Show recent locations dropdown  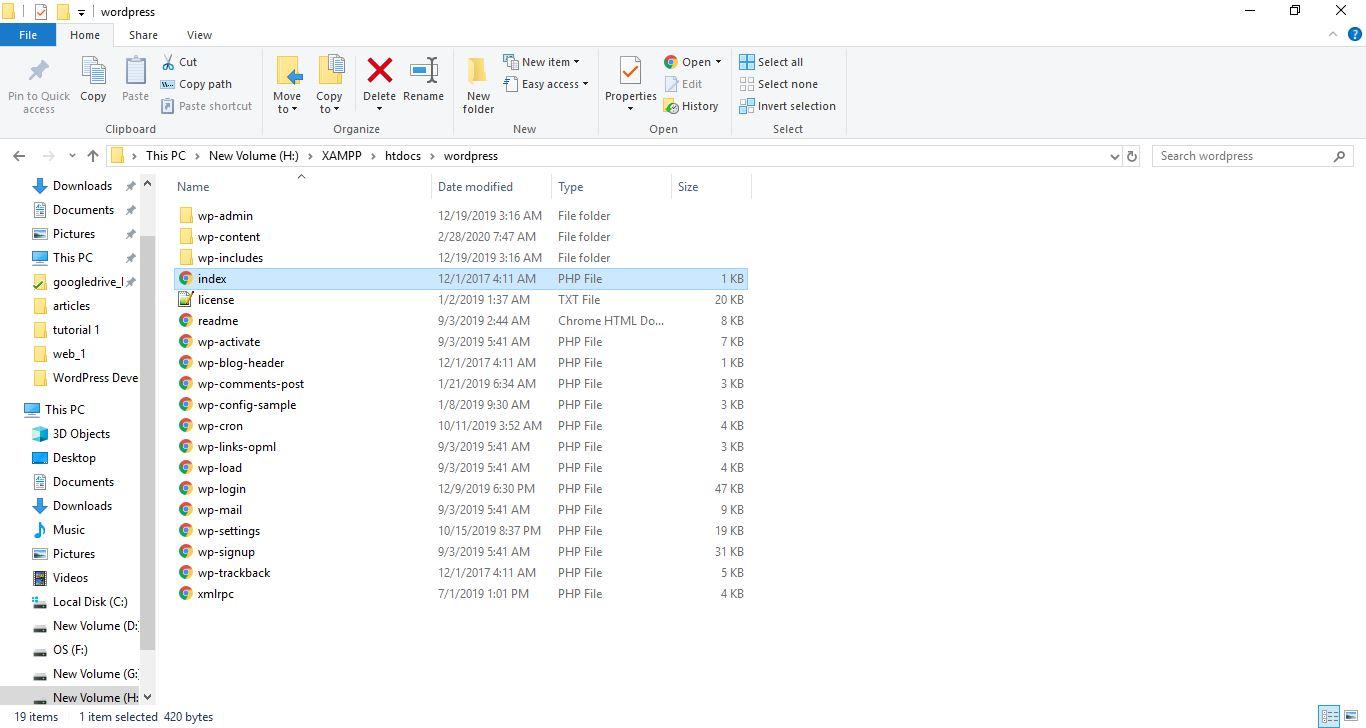72,156
